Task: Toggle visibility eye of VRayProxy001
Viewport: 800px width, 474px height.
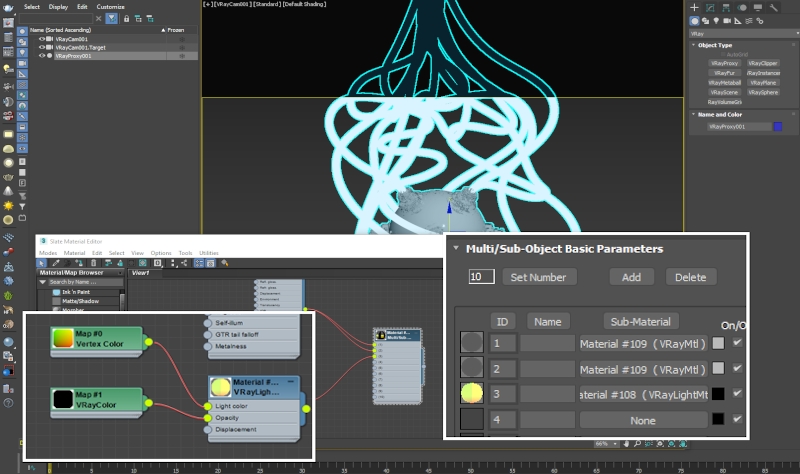Action: (x=41, y=56)
